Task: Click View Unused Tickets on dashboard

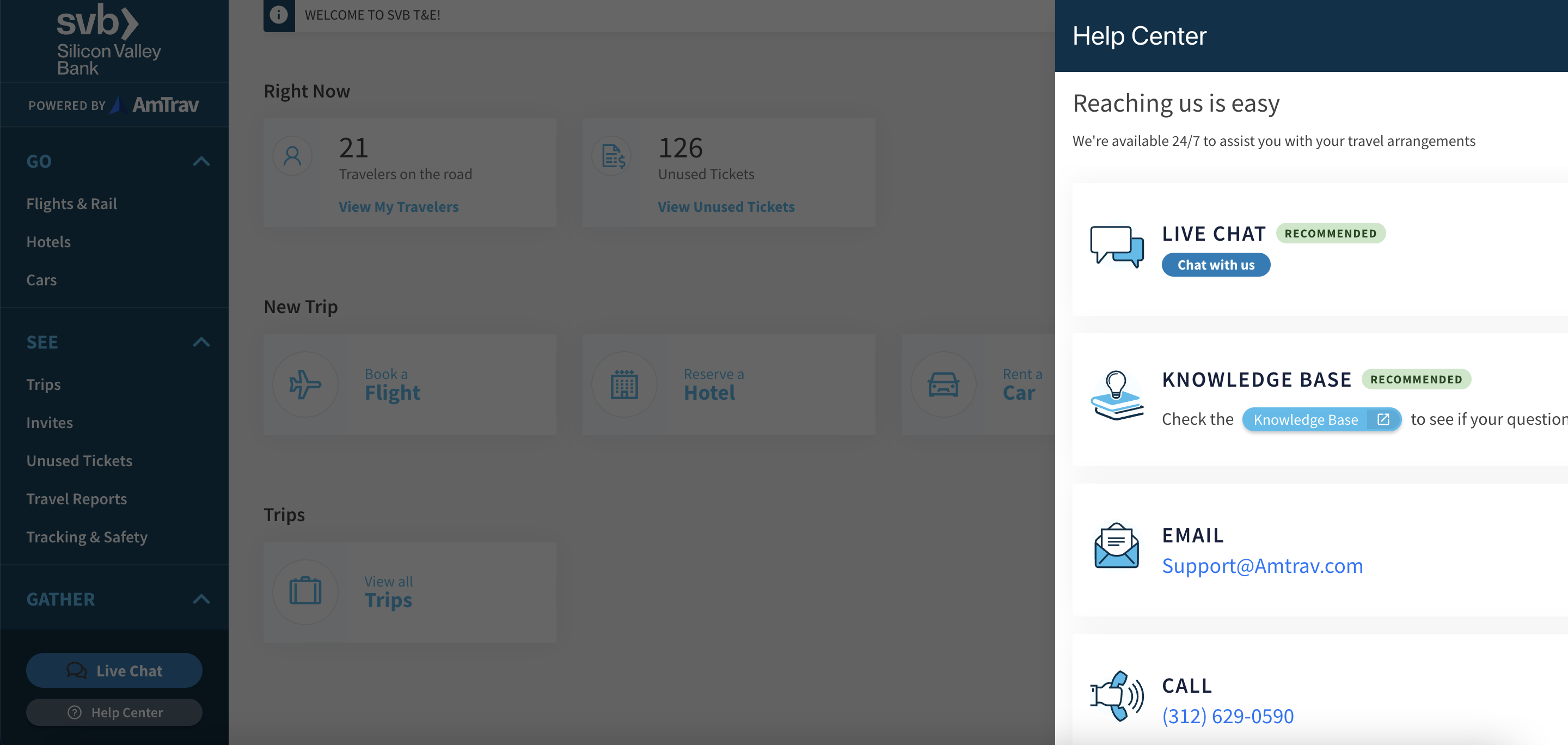Action: coord(726,206)
